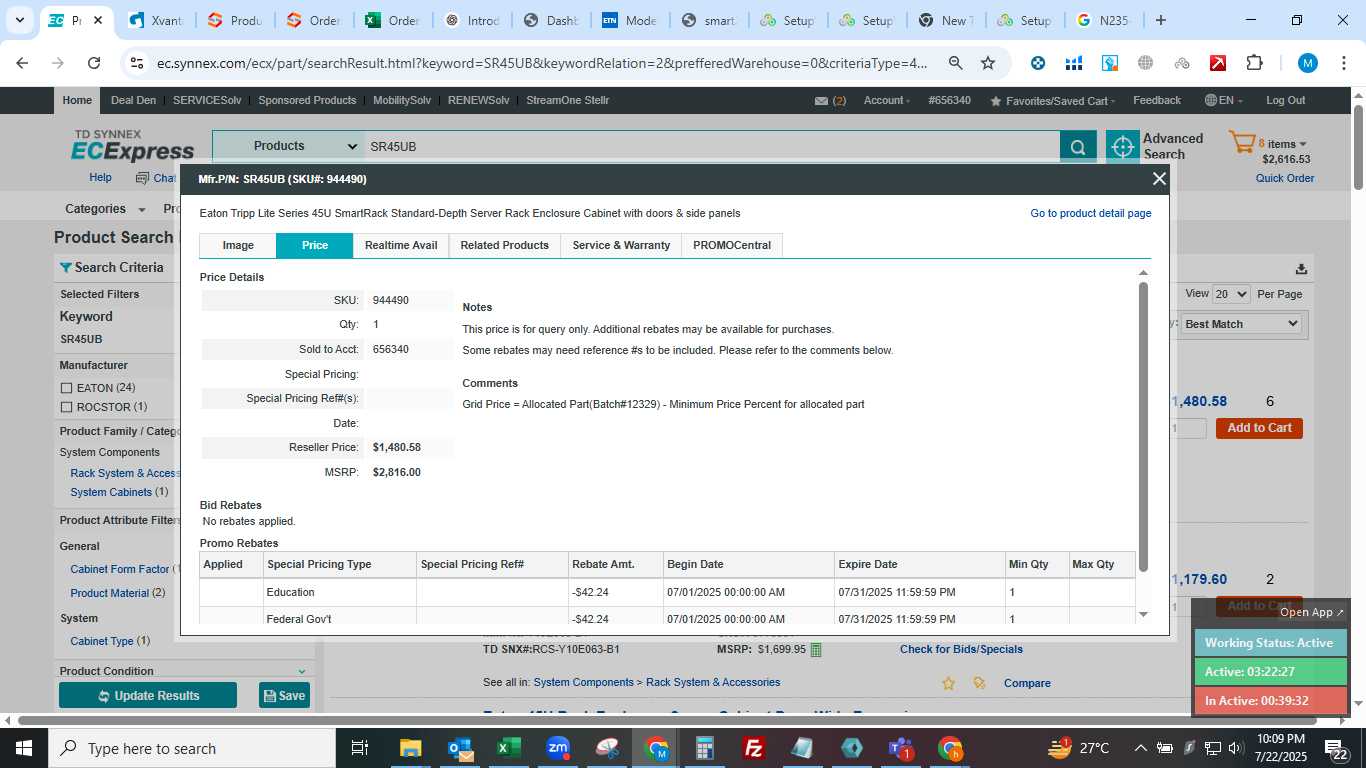1366x768 pixels.
Task: Open the cart items dropdown arrow
Action: click(1303, 145)
